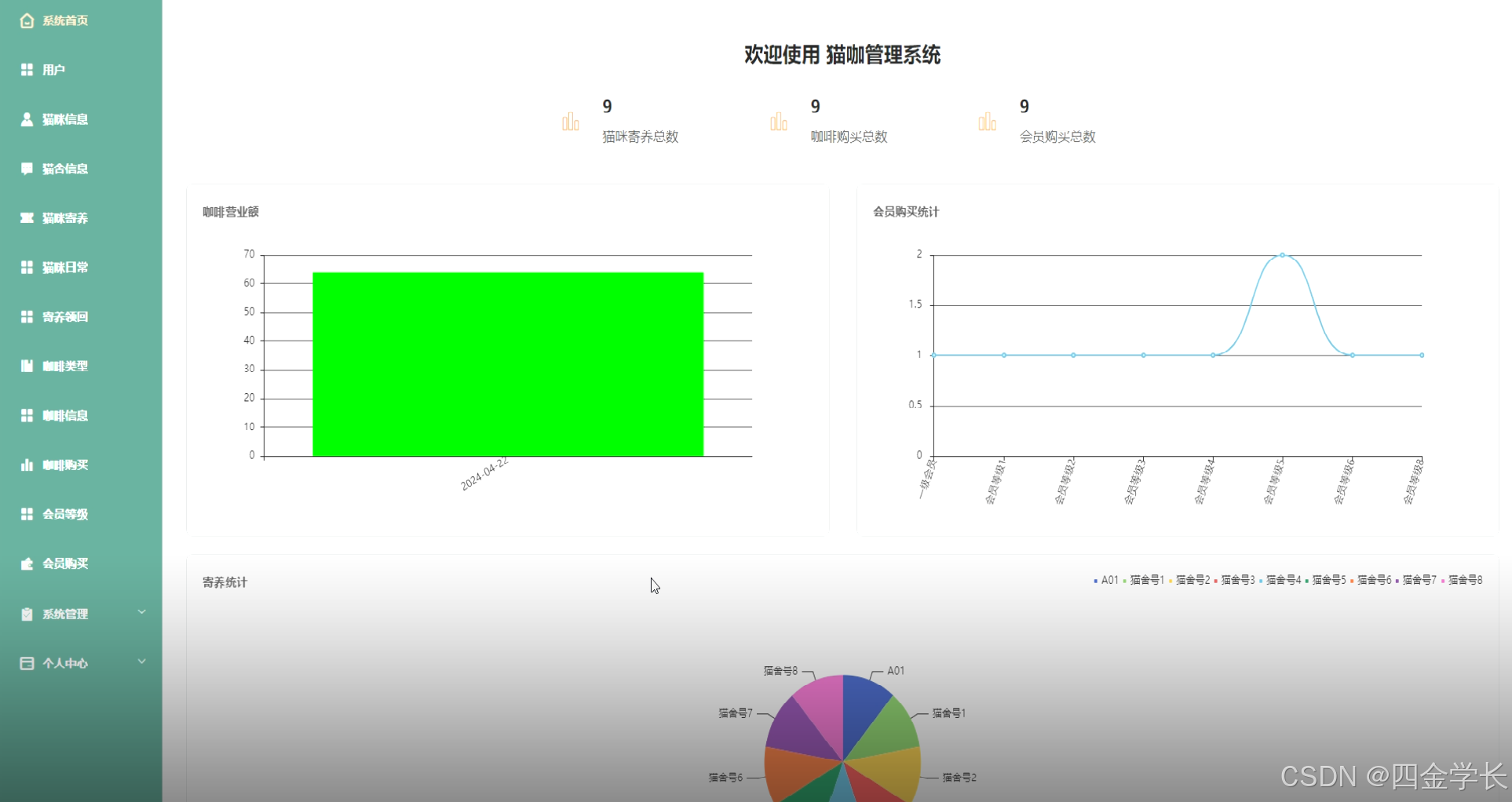Toggle the 猫舍号1 legend entry
This screenshot has width=1512, height=802.
click(1144, 580)
